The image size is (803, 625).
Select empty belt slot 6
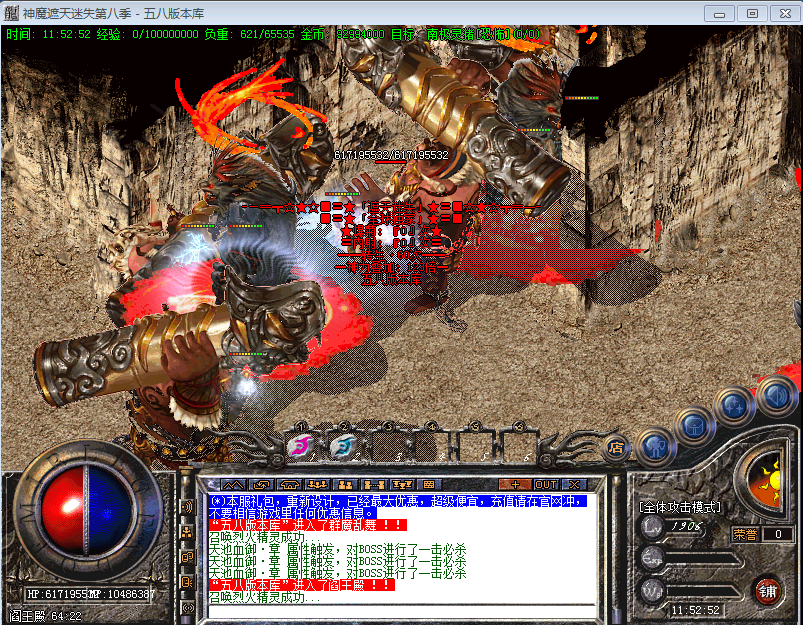tap(518, 447)
